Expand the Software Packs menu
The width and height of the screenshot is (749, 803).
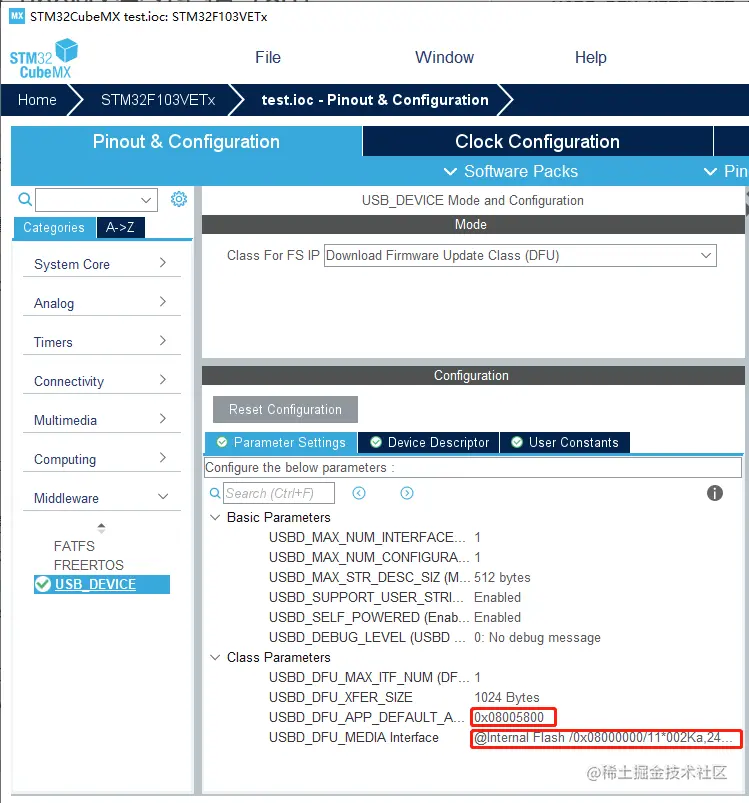tap(511, 171)
